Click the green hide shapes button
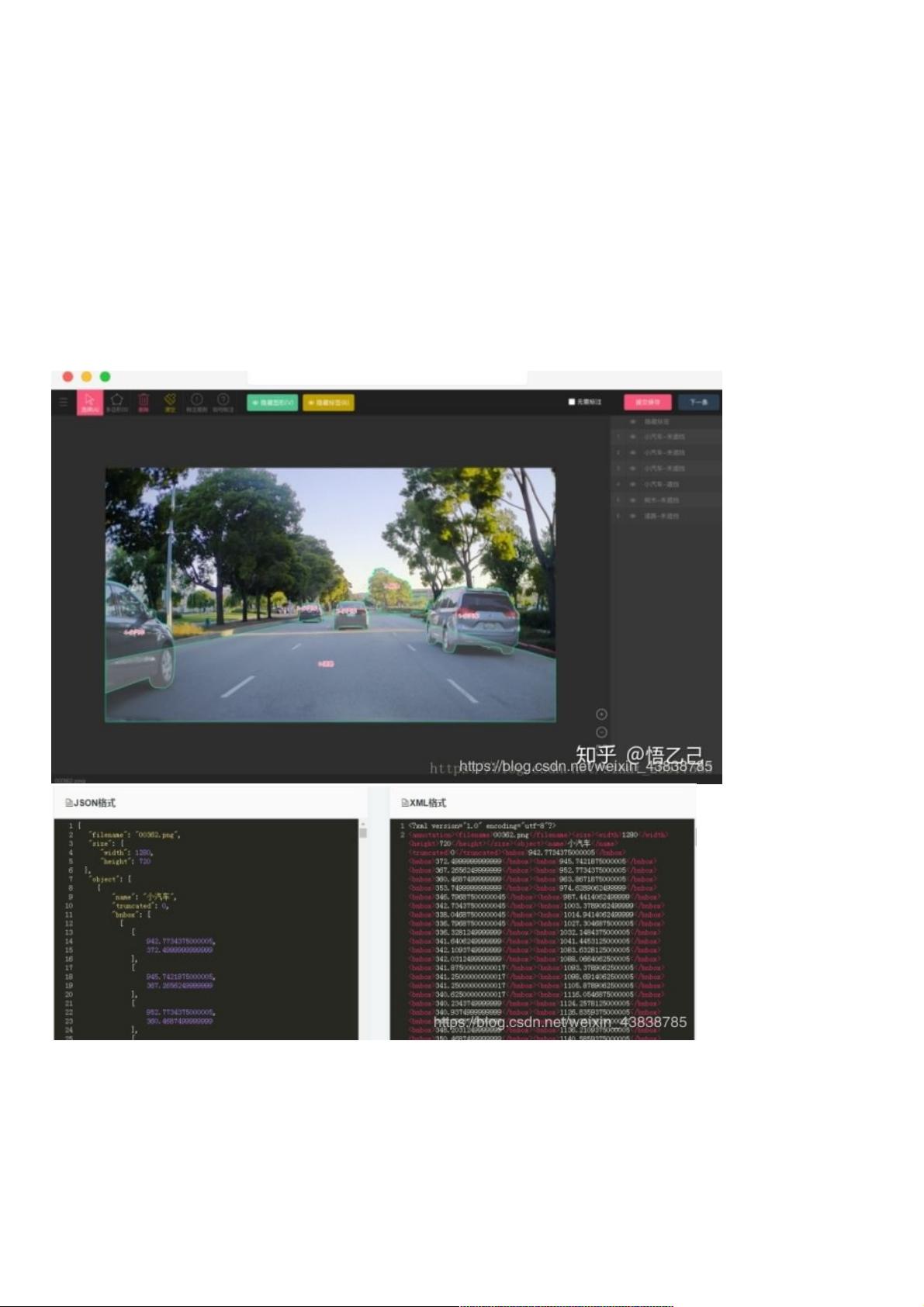Image resolution: width=924 pixels, height=1307 pixels. click(272, 403)
